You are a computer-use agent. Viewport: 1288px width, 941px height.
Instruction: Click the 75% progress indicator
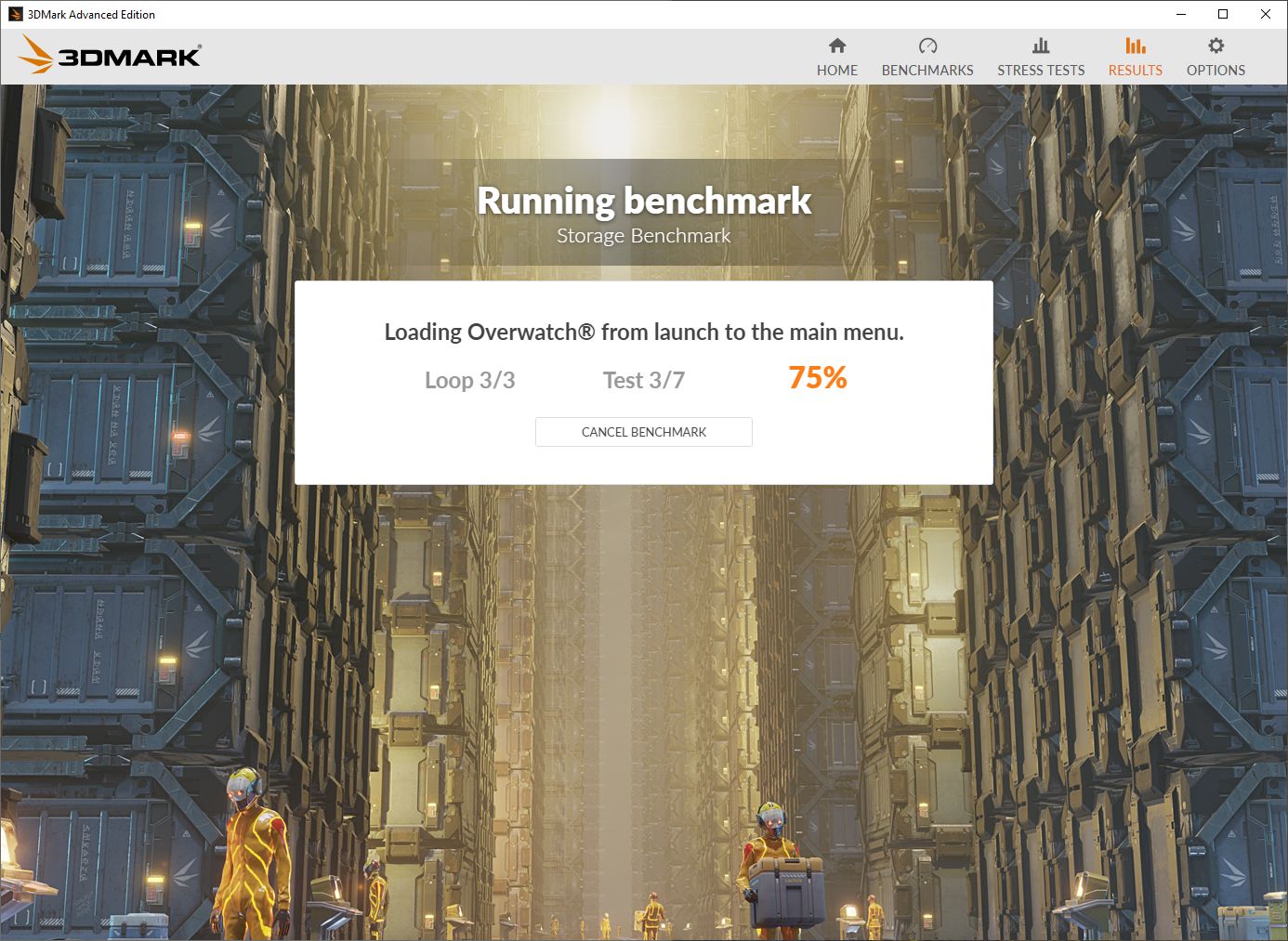pyautogui.click(x=817, y=377)
